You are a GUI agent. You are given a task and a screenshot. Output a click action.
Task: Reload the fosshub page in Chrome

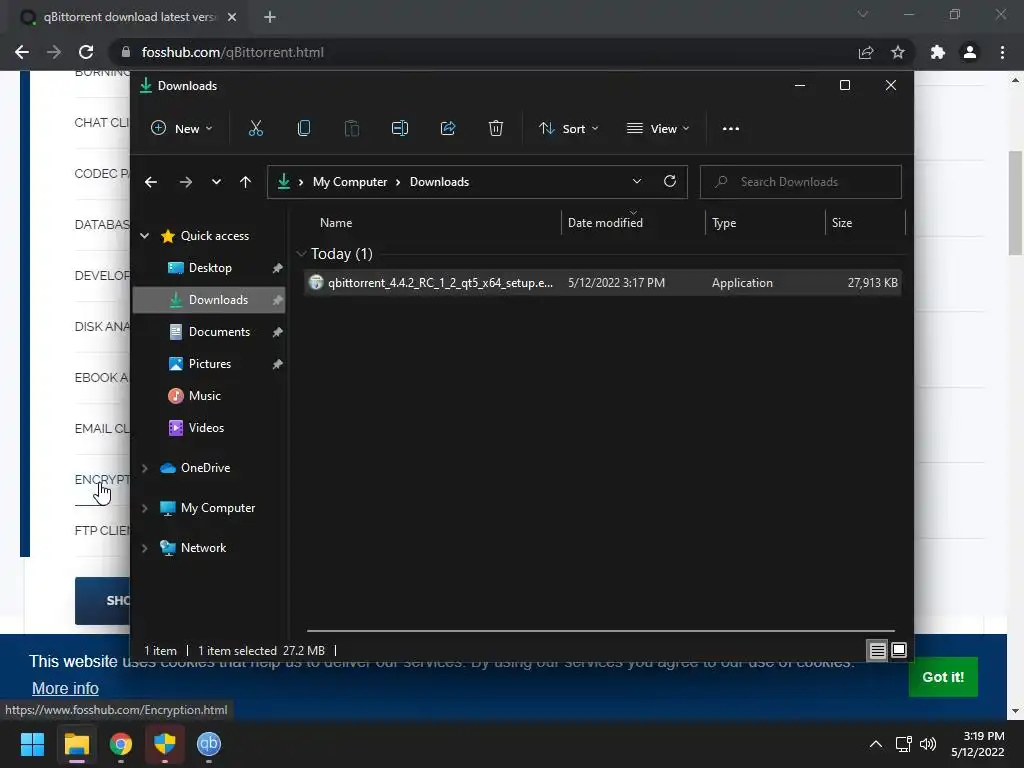86,52
